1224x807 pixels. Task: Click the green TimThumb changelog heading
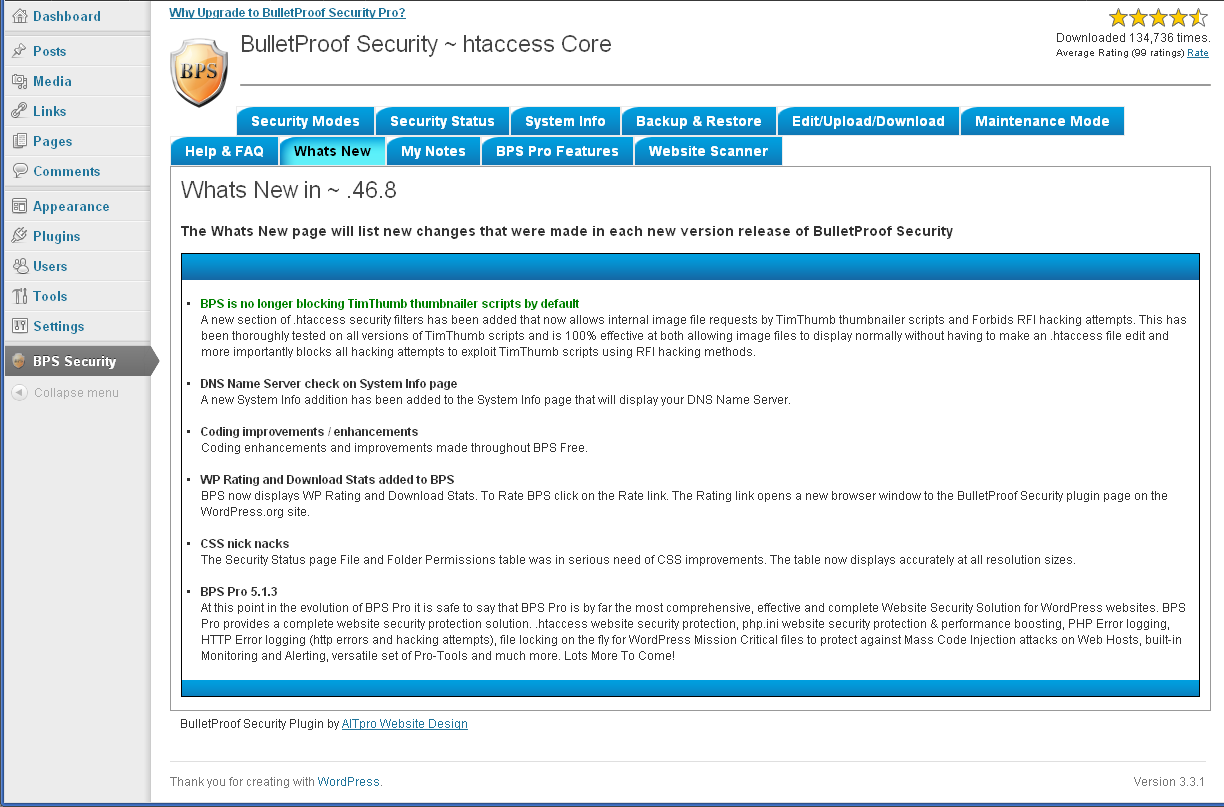point(390,304)
